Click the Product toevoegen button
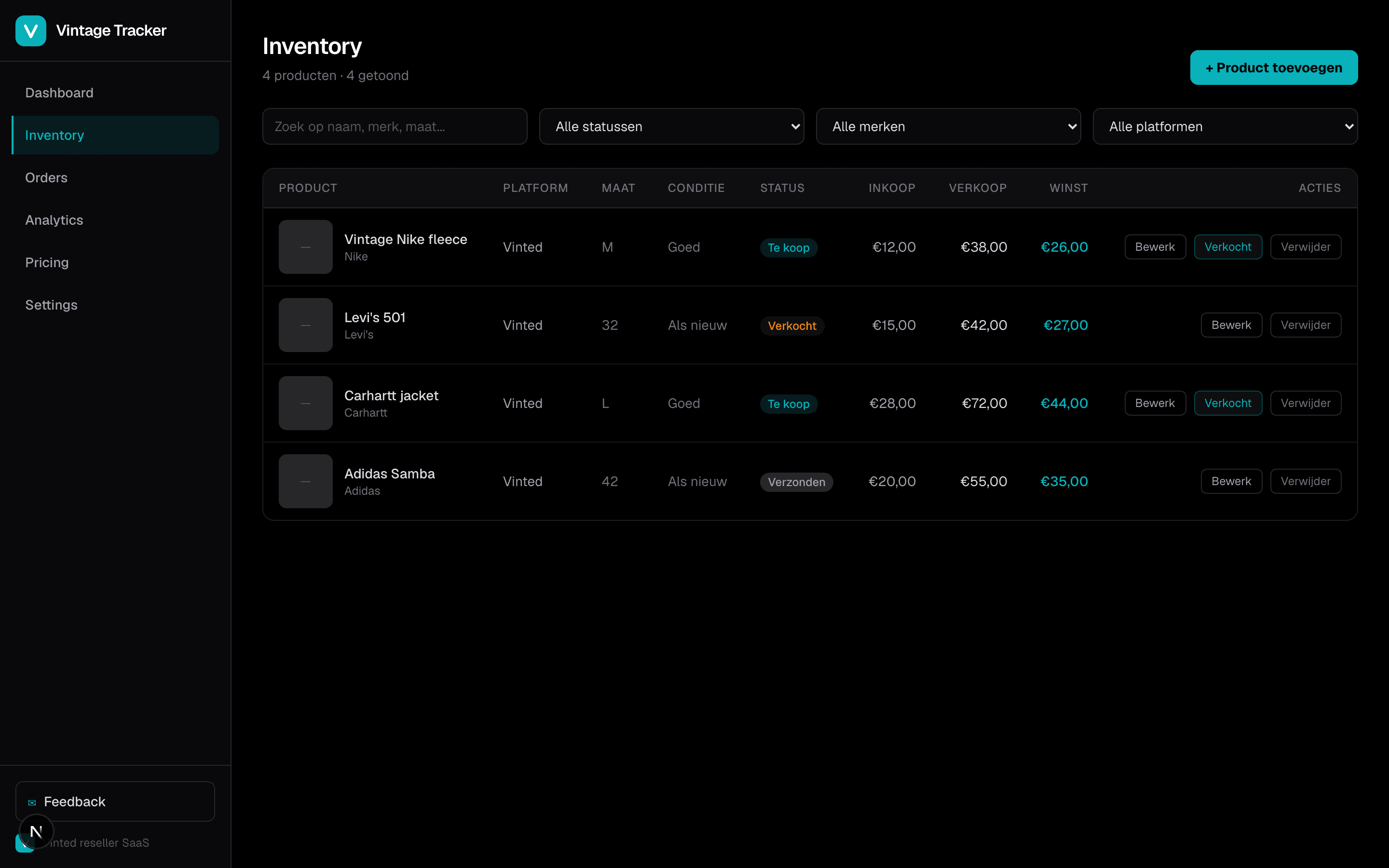The image size is (1389, 868). pyautogui.click(x=1274, y=68)
